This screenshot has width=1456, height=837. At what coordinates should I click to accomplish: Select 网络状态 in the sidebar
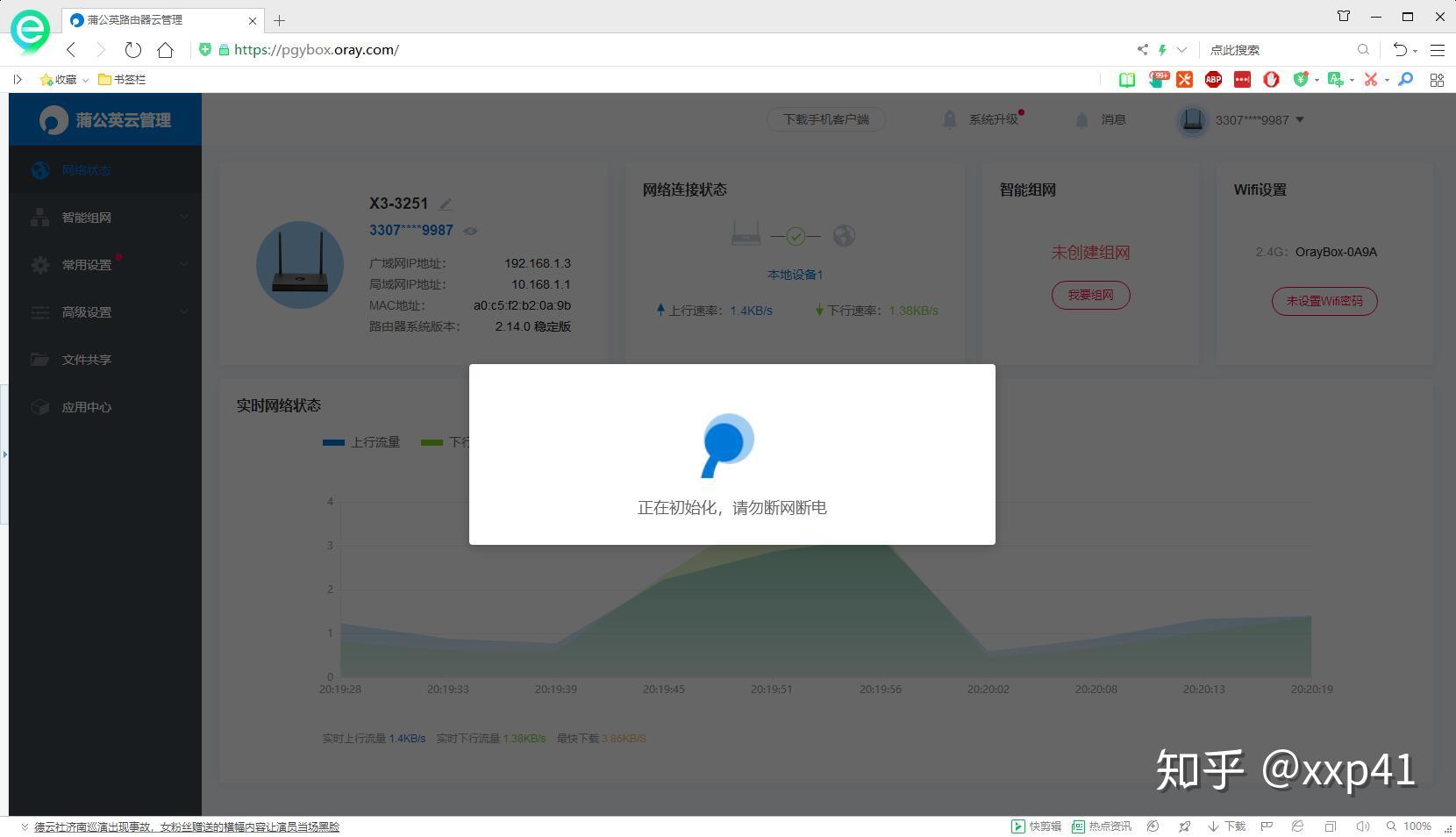point(105,170)
